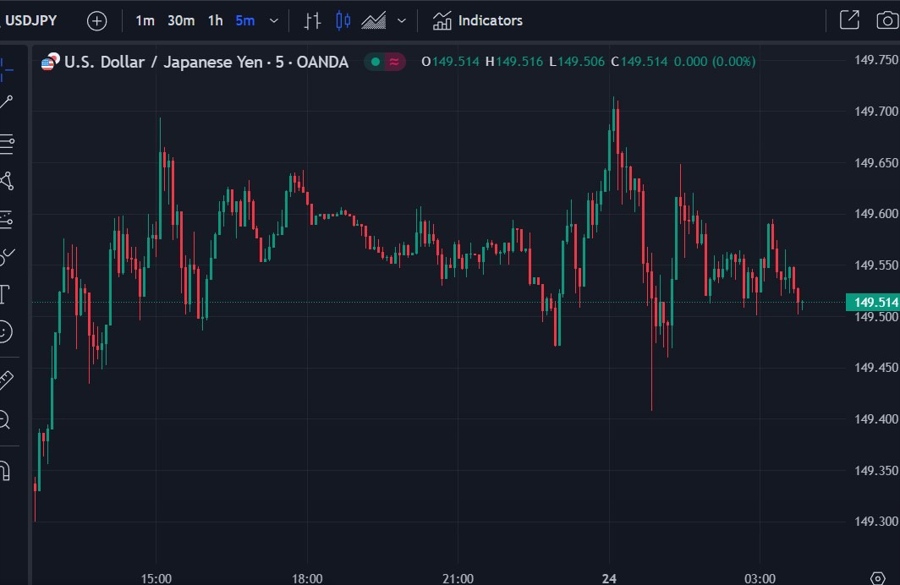
Task: Select the pattern drawing tool
Action: coord(7,181)
